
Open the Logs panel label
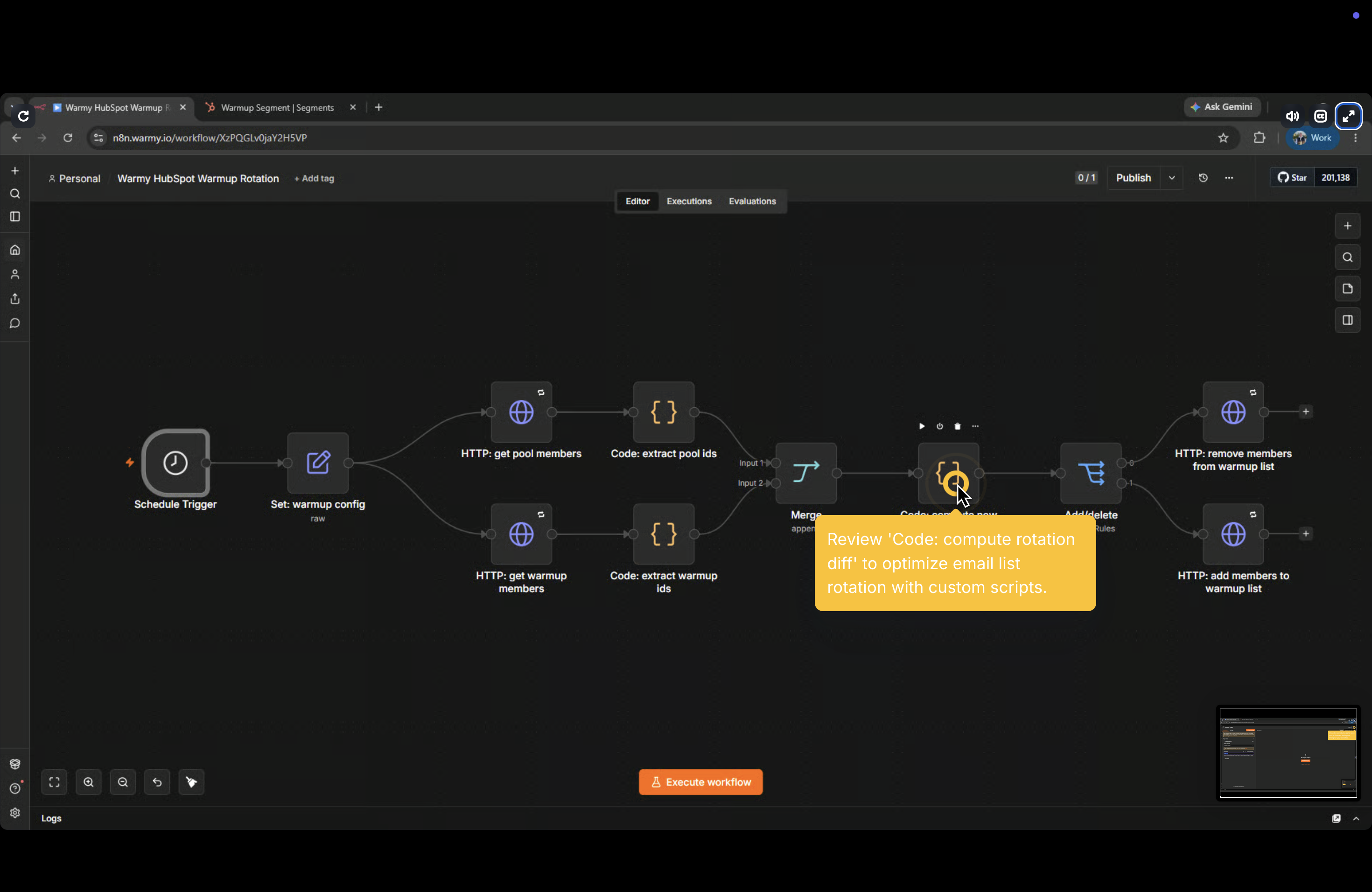coord(51,818)
